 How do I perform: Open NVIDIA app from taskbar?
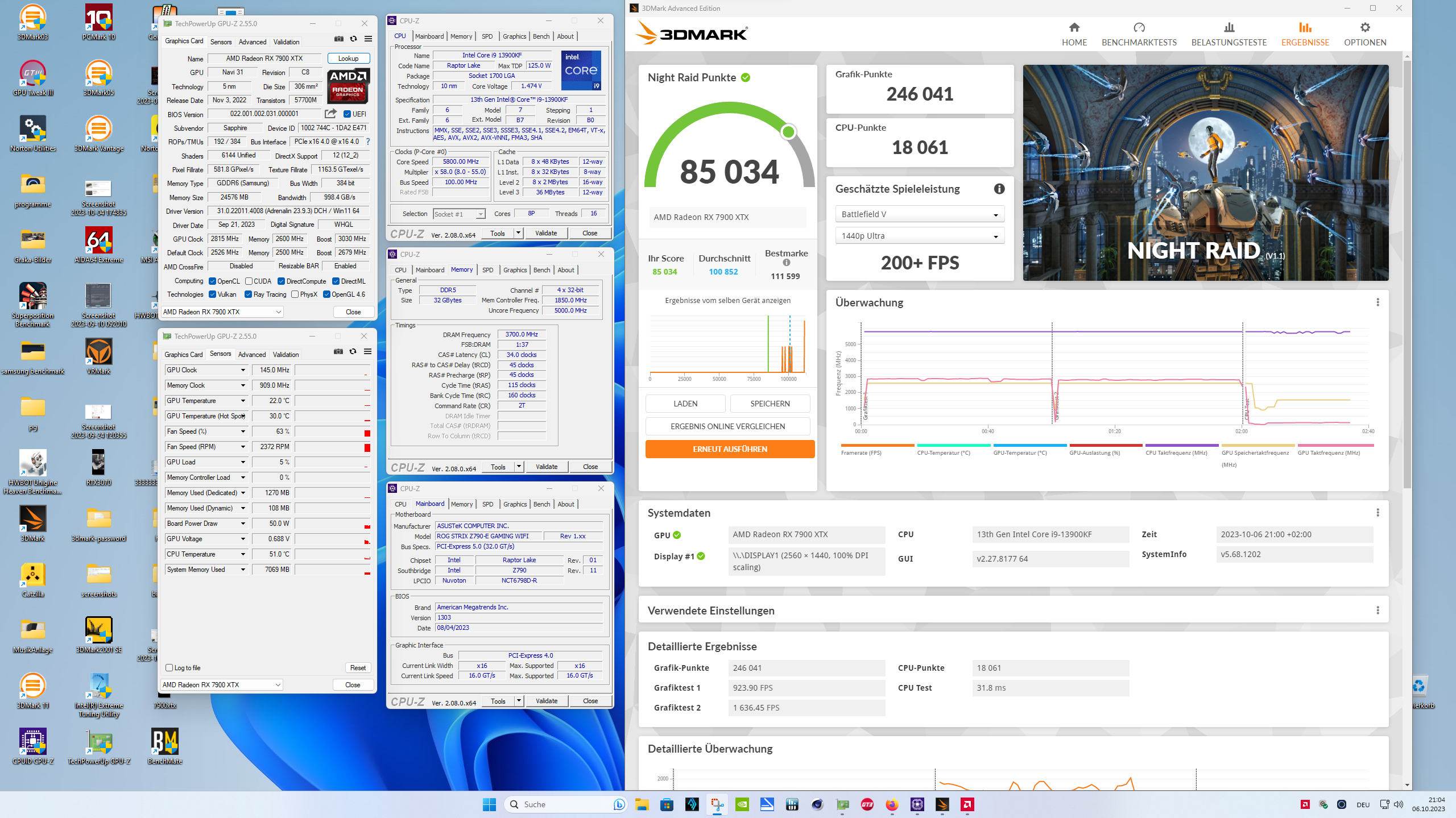tap(742, 804)
